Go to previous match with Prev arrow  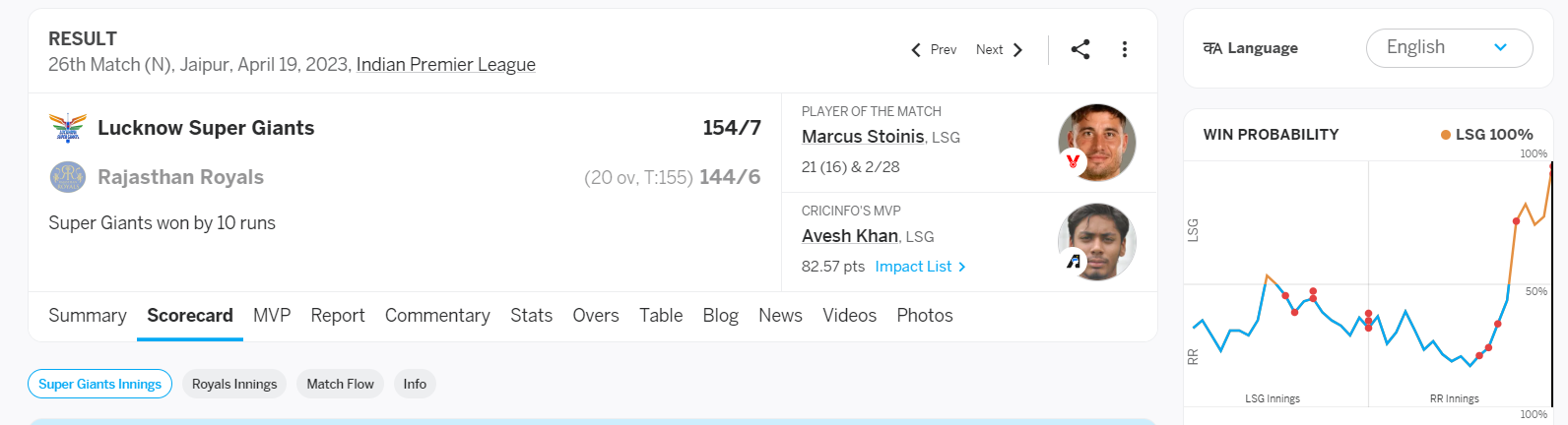point(933,49)
